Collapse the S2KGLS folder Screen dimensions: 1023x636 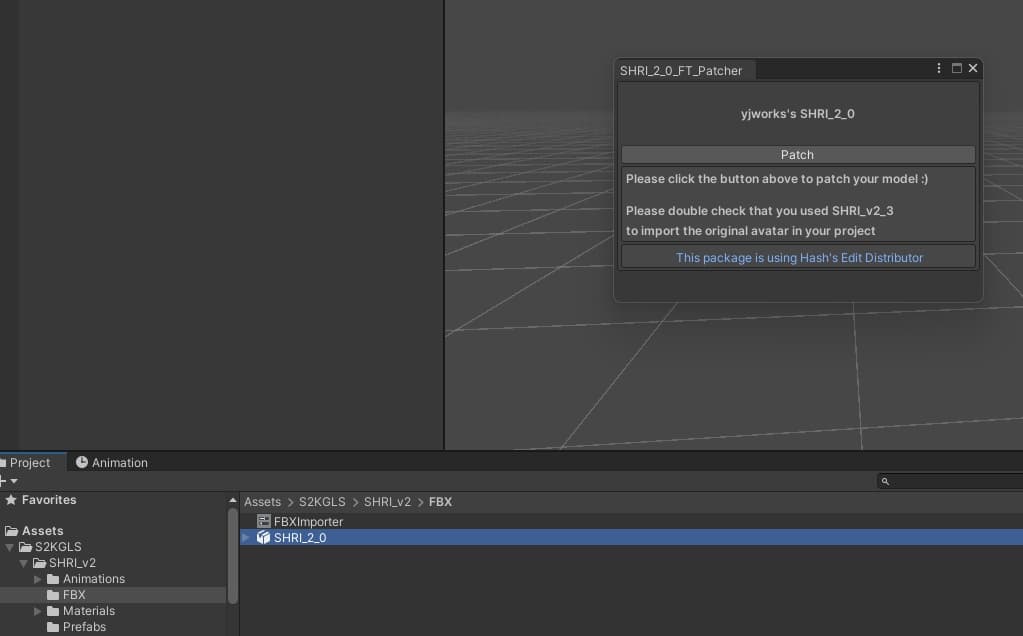pos(10,547)
